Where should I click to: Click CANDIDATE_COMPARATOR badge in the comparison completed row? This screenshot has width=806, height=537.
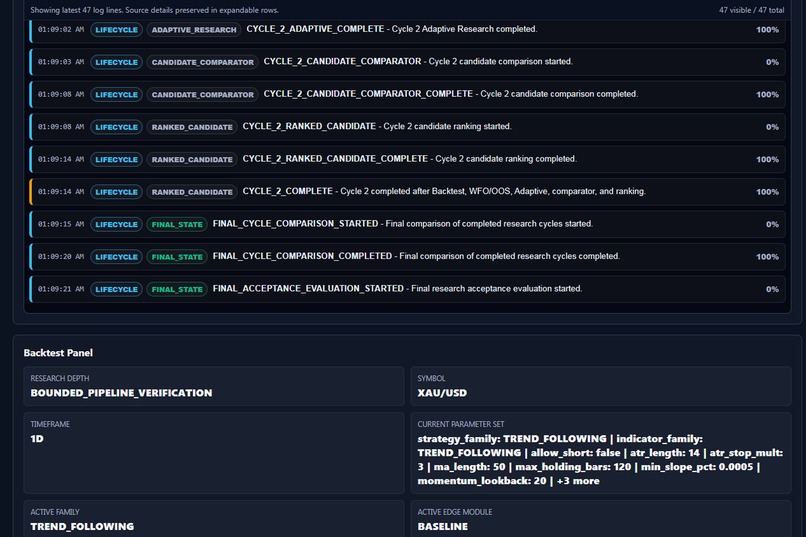(203, 95)
